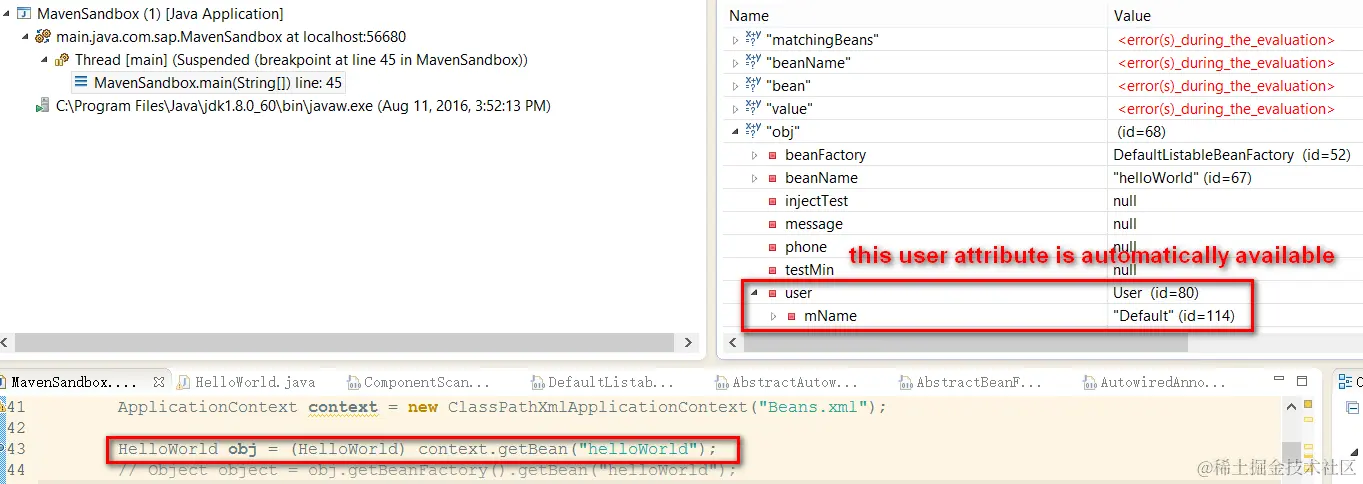1363x484 pixels.
Task: Click the Expressions view scrollbar left arrow
Action: 735,342
